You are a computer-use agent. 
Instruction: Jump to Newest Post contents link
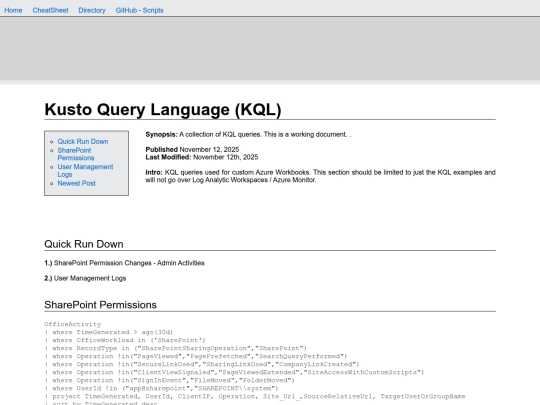click(76, 183)
